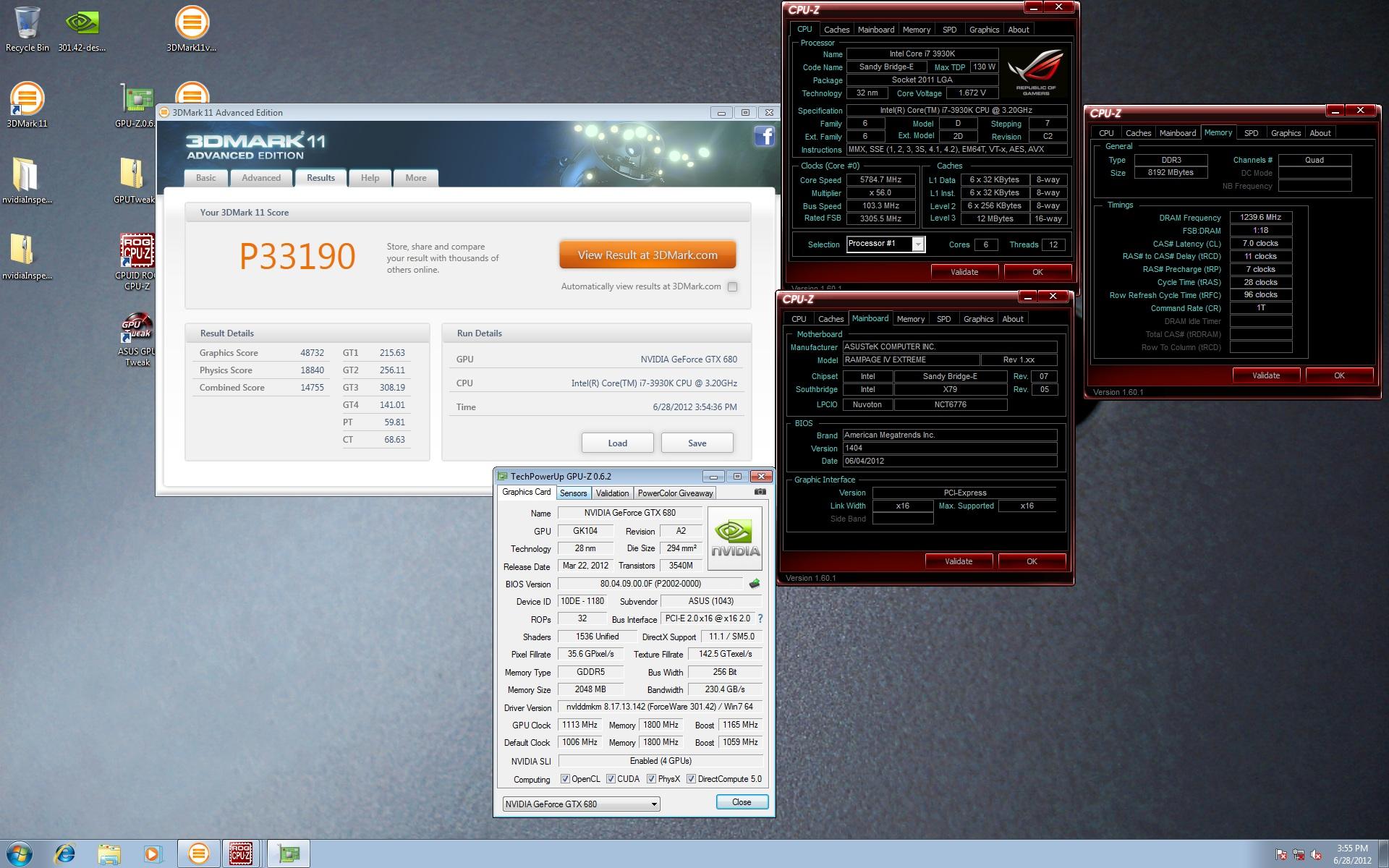Click the BIOS save icon in GPU-Z

click(755, 584)
